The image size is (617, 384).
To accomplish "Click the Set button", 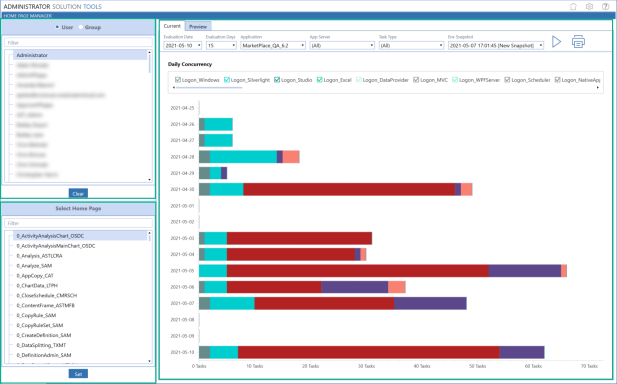I will click(x=78, y=374).
